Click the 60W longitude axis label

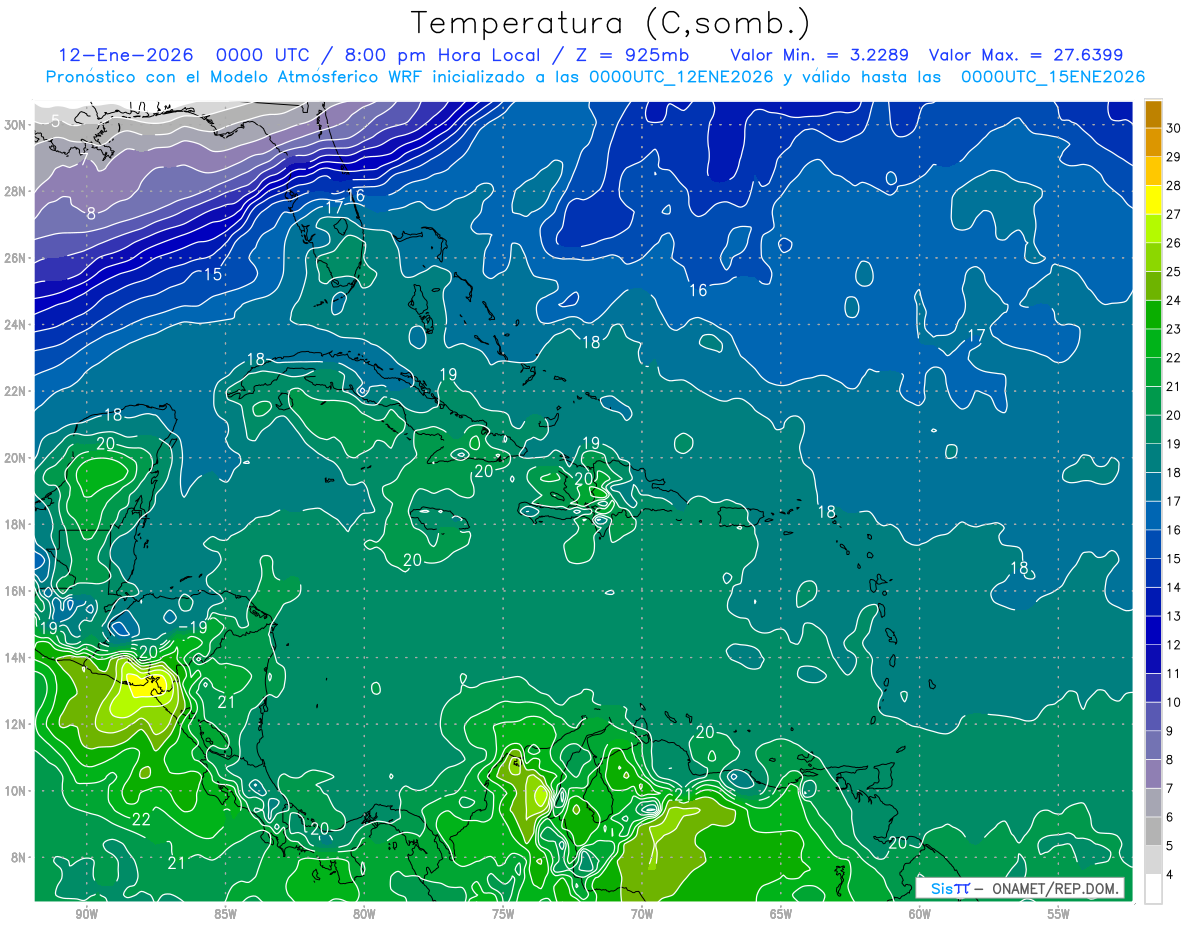pyautogui.click(x=920, y=914)
